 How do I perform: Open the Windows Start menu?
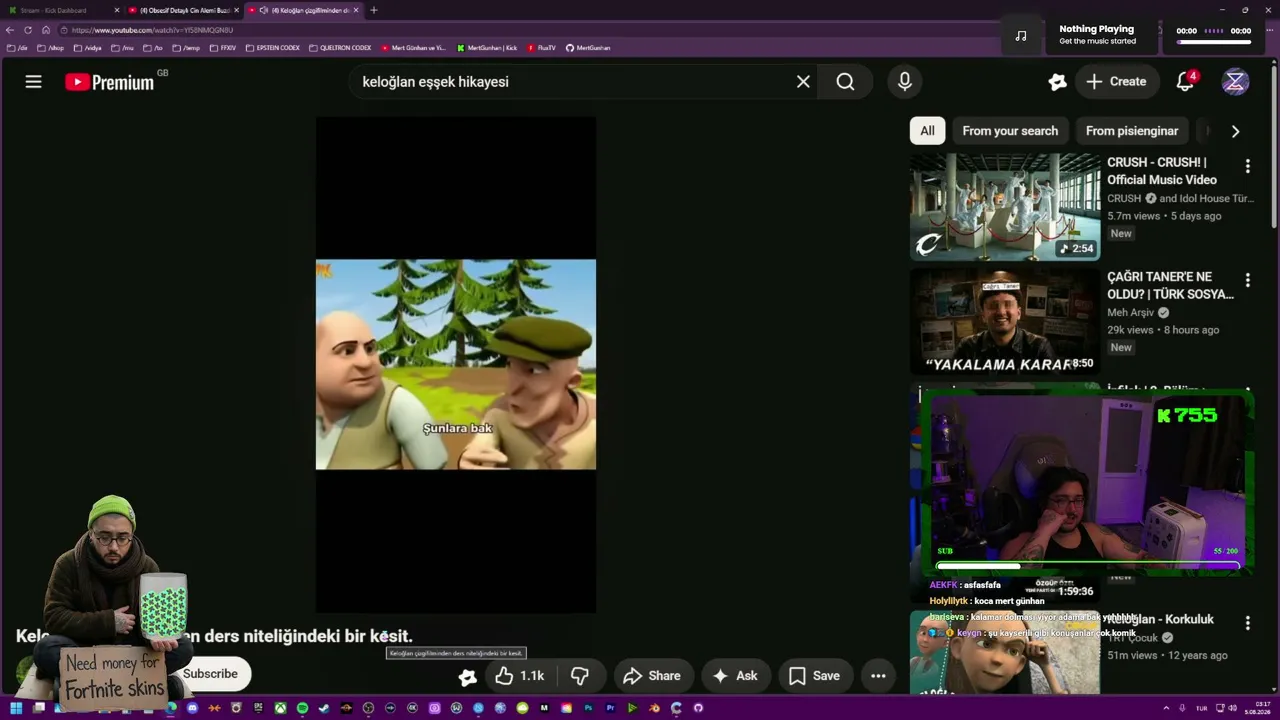16,708
